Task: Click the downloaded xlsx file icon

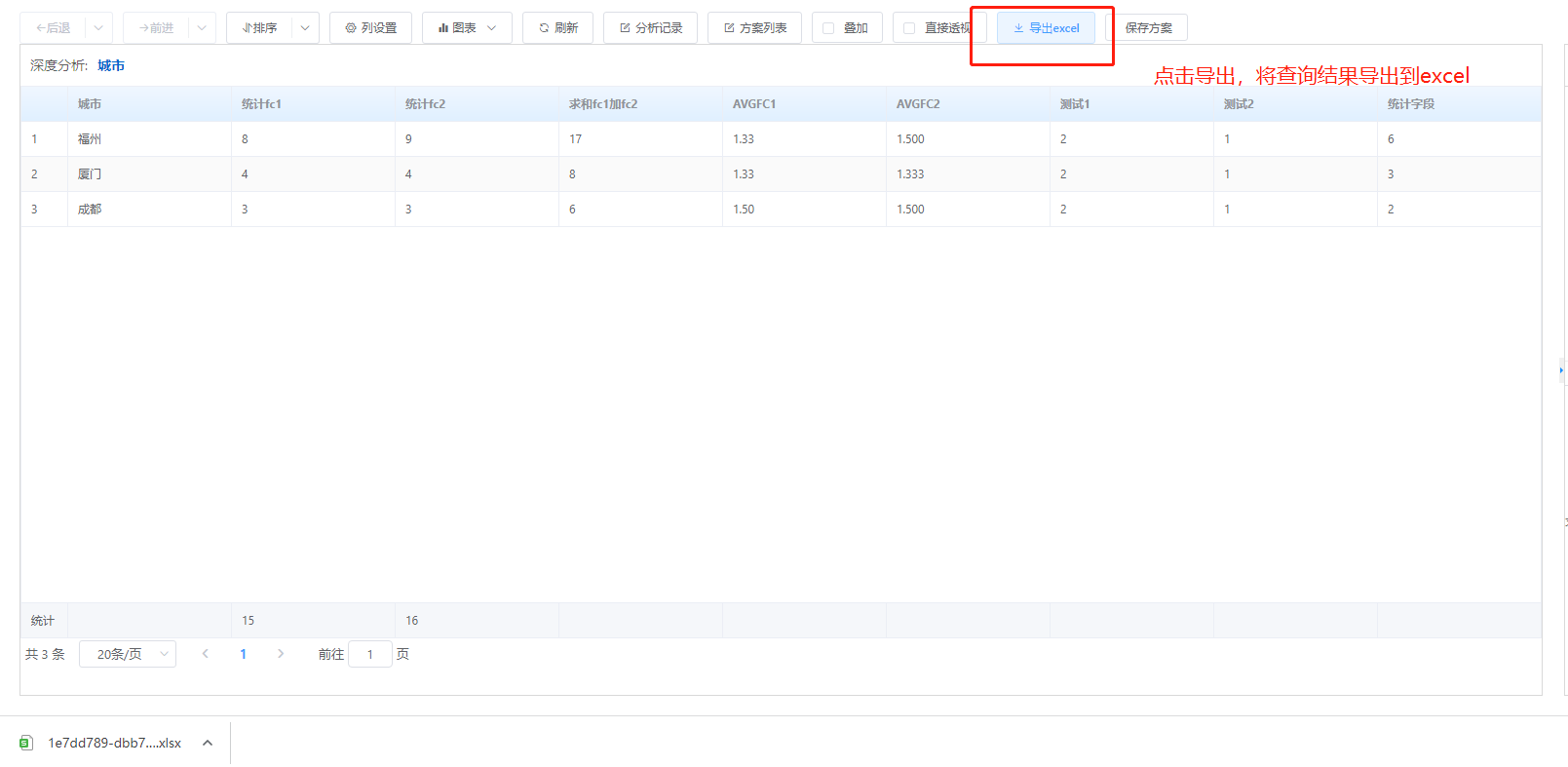Action: tap(27, 743)
